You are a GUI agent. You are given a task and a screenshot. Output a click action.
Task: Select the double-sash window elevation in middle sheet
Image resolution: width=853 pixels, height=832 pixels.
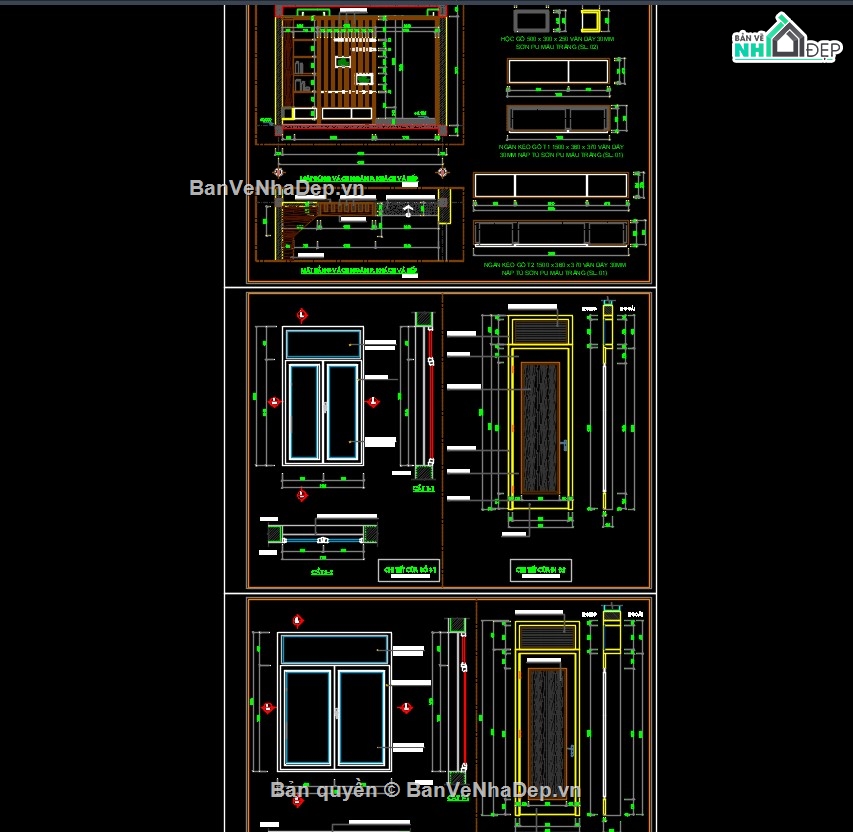pyautogui.click(x=323, y=396)
